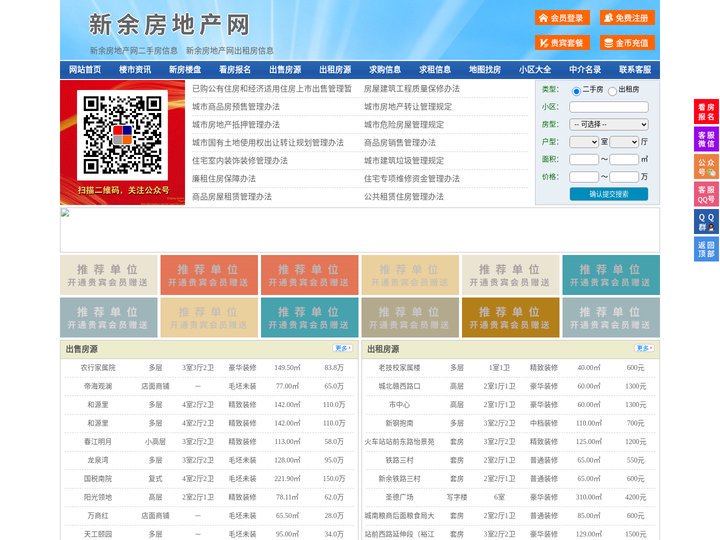Open the 房型 可选择 dropdown
The width and height of the screenshot is (720, 540).
pos(609,124)
